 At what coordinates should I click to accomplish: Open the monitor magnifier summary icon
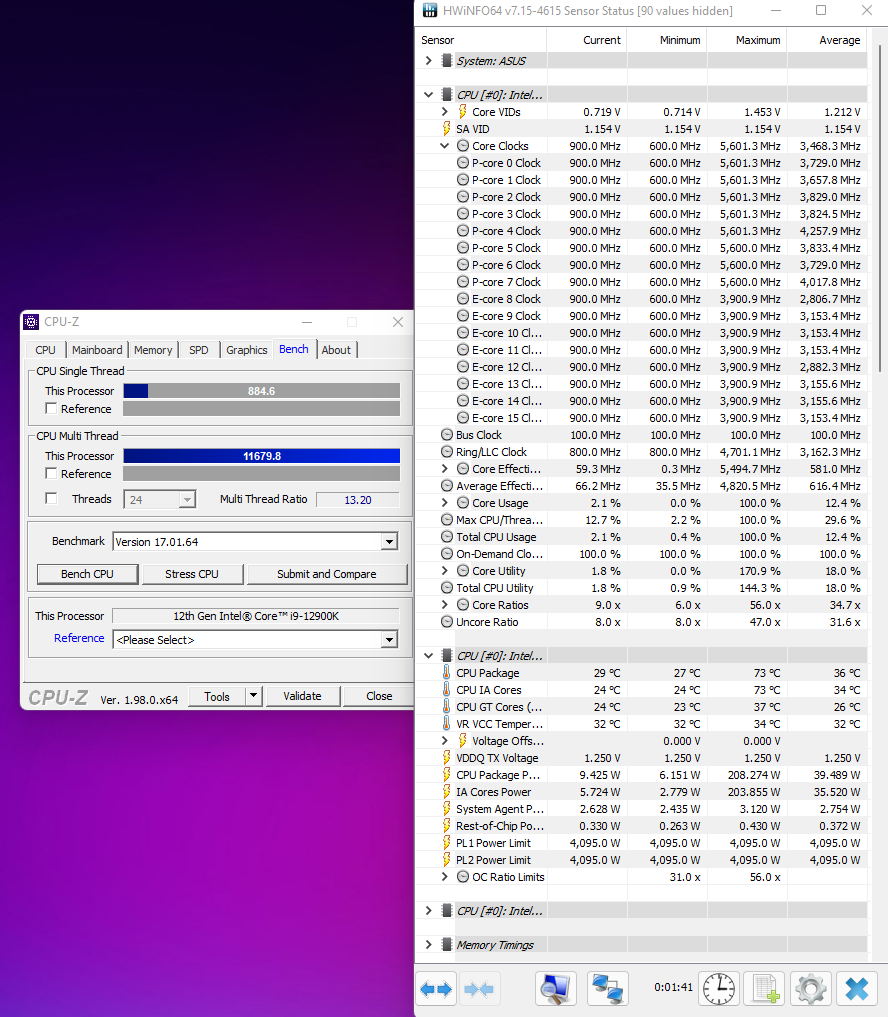click(556, 989)
